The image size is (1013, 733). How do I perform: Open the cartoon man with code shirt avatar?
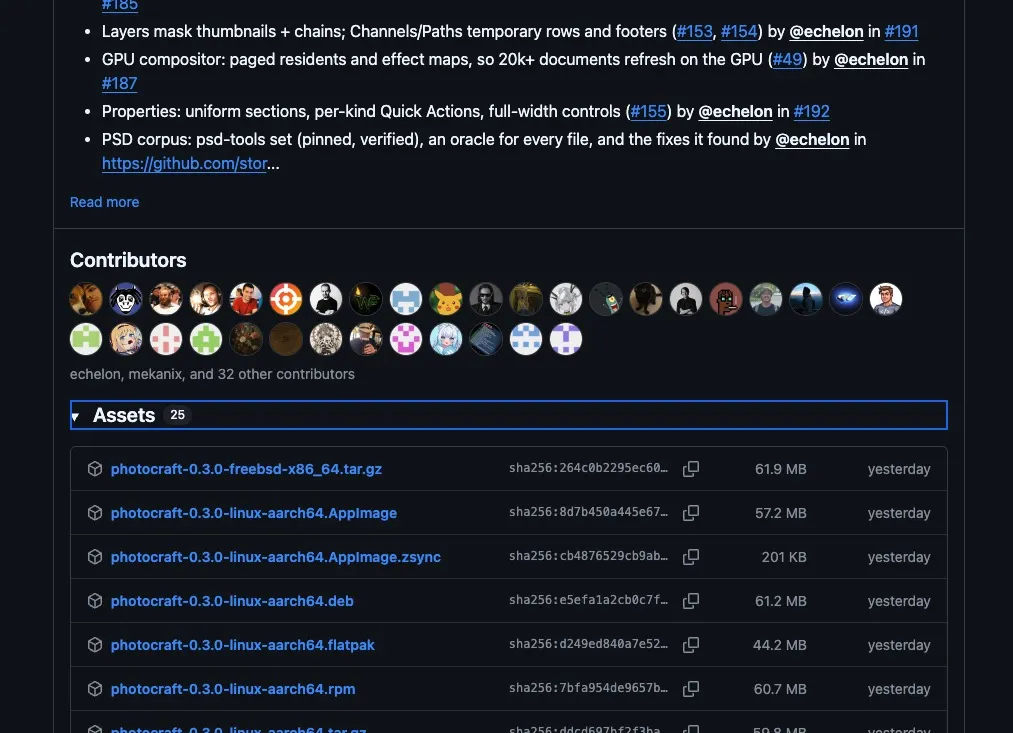(x=886, y=299)
